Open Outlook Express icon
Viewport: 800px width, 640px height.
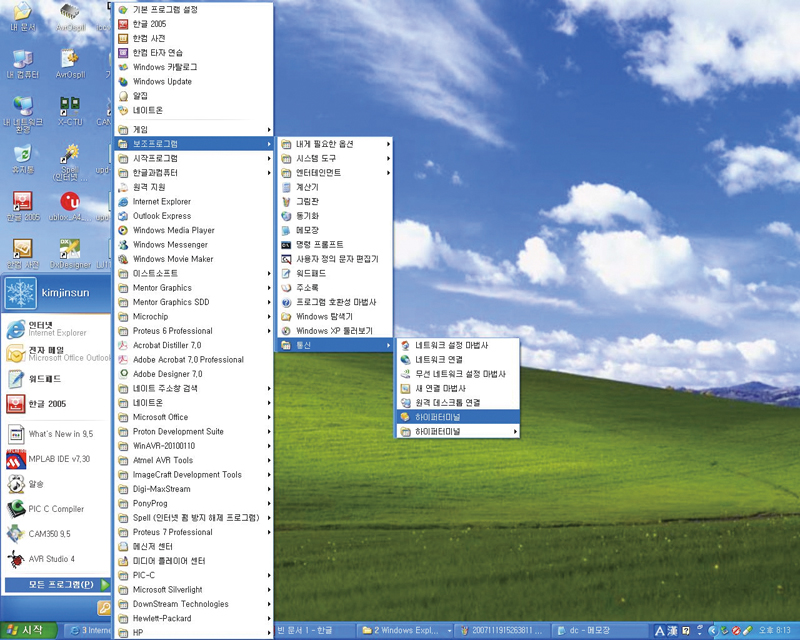123,216
